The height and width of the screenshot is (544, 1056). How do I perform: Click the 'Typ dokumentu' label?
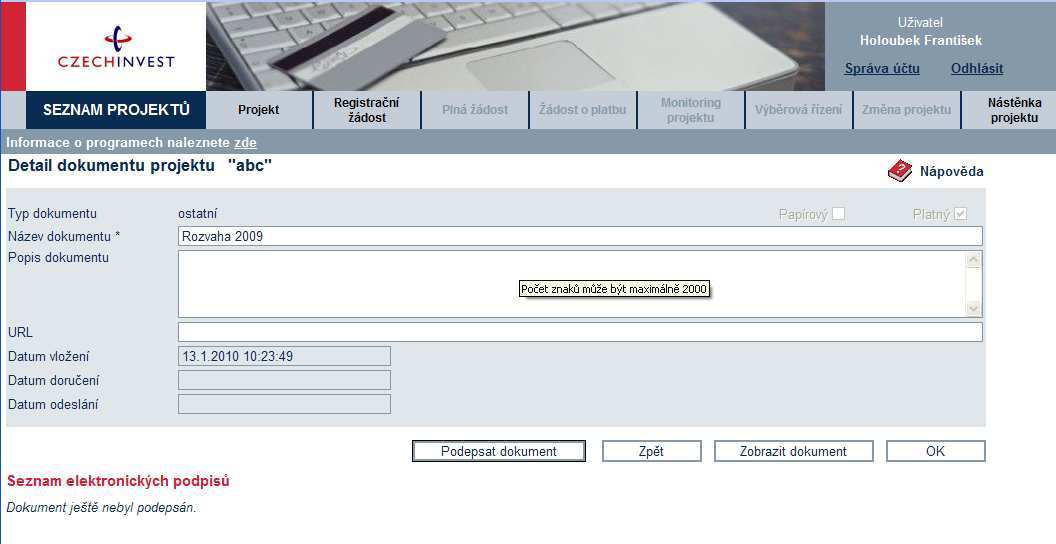53,213
